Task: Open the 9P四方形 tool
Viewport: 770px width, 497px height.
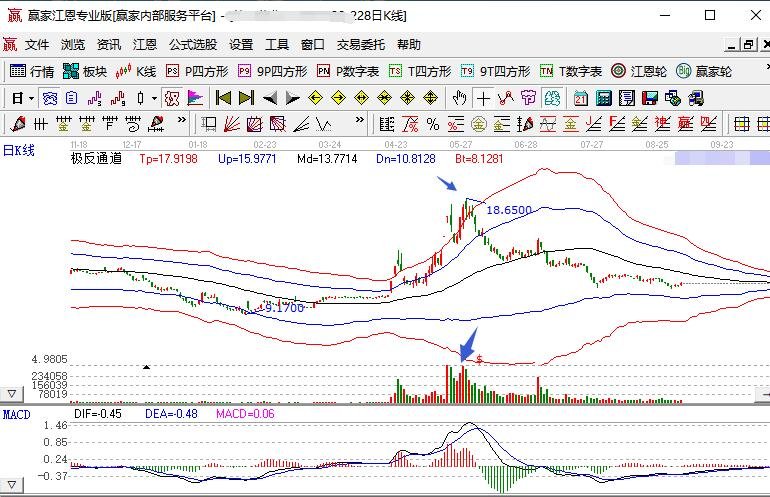Action: tap(273, 72)
